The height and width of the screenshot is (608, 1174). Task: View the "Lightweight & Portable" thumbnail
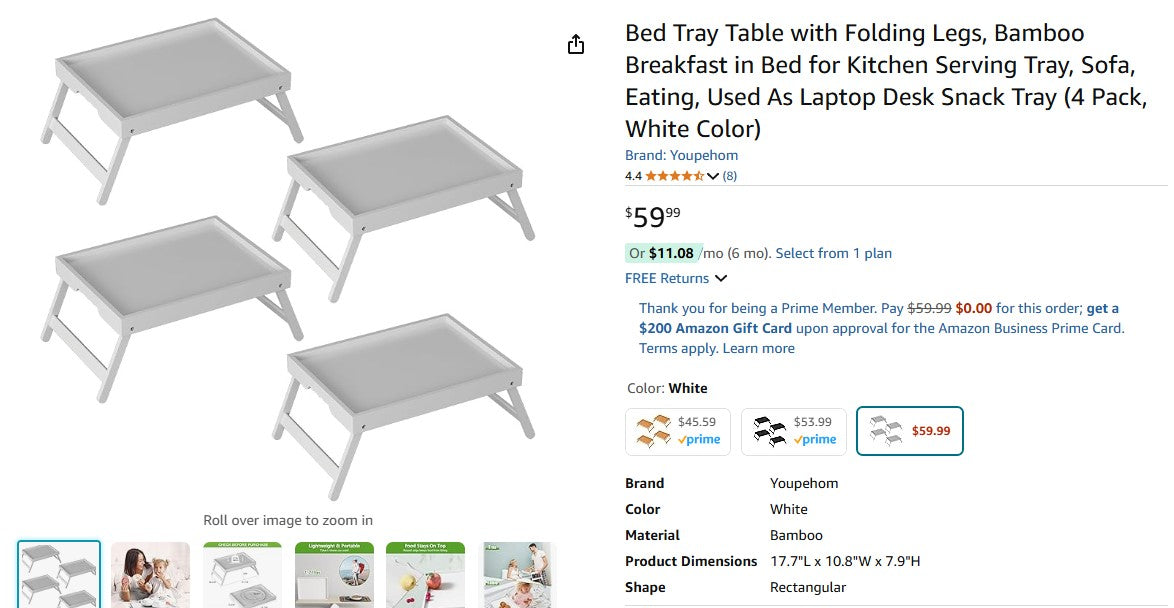[x=334, y=575]
